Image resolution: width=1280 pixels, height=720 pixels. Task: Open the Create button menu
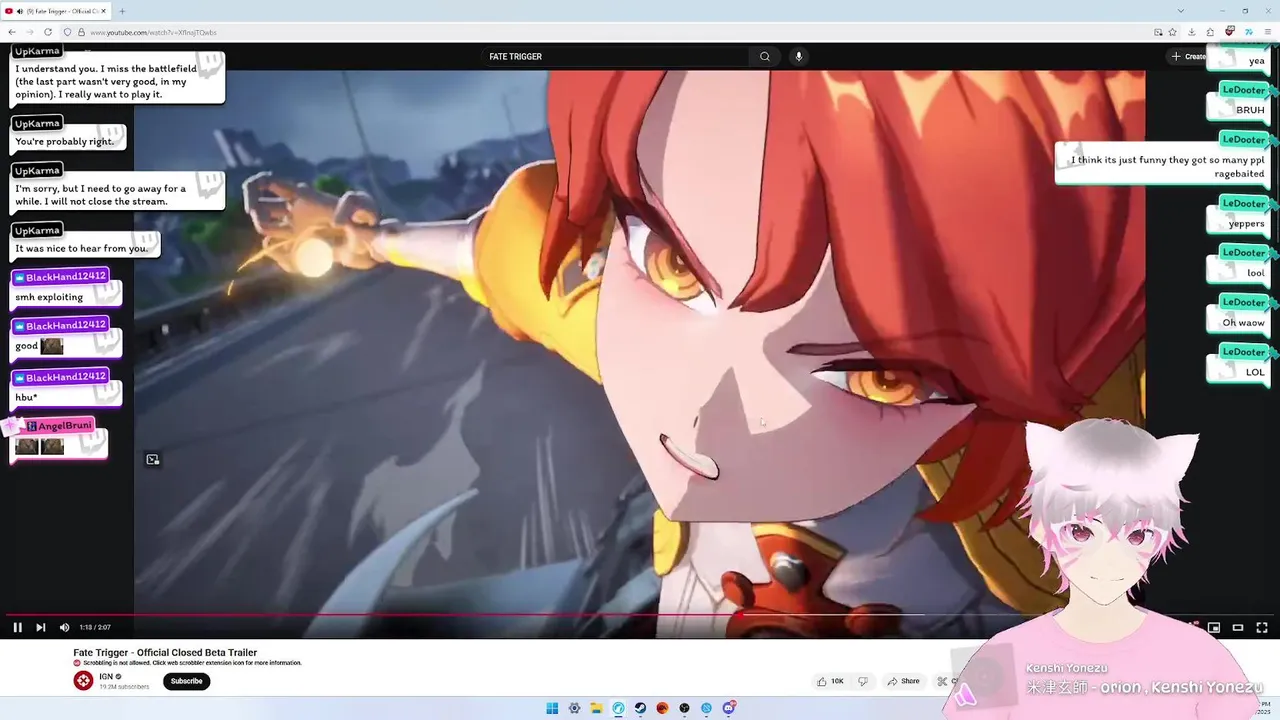click(x=1189, y=57)
